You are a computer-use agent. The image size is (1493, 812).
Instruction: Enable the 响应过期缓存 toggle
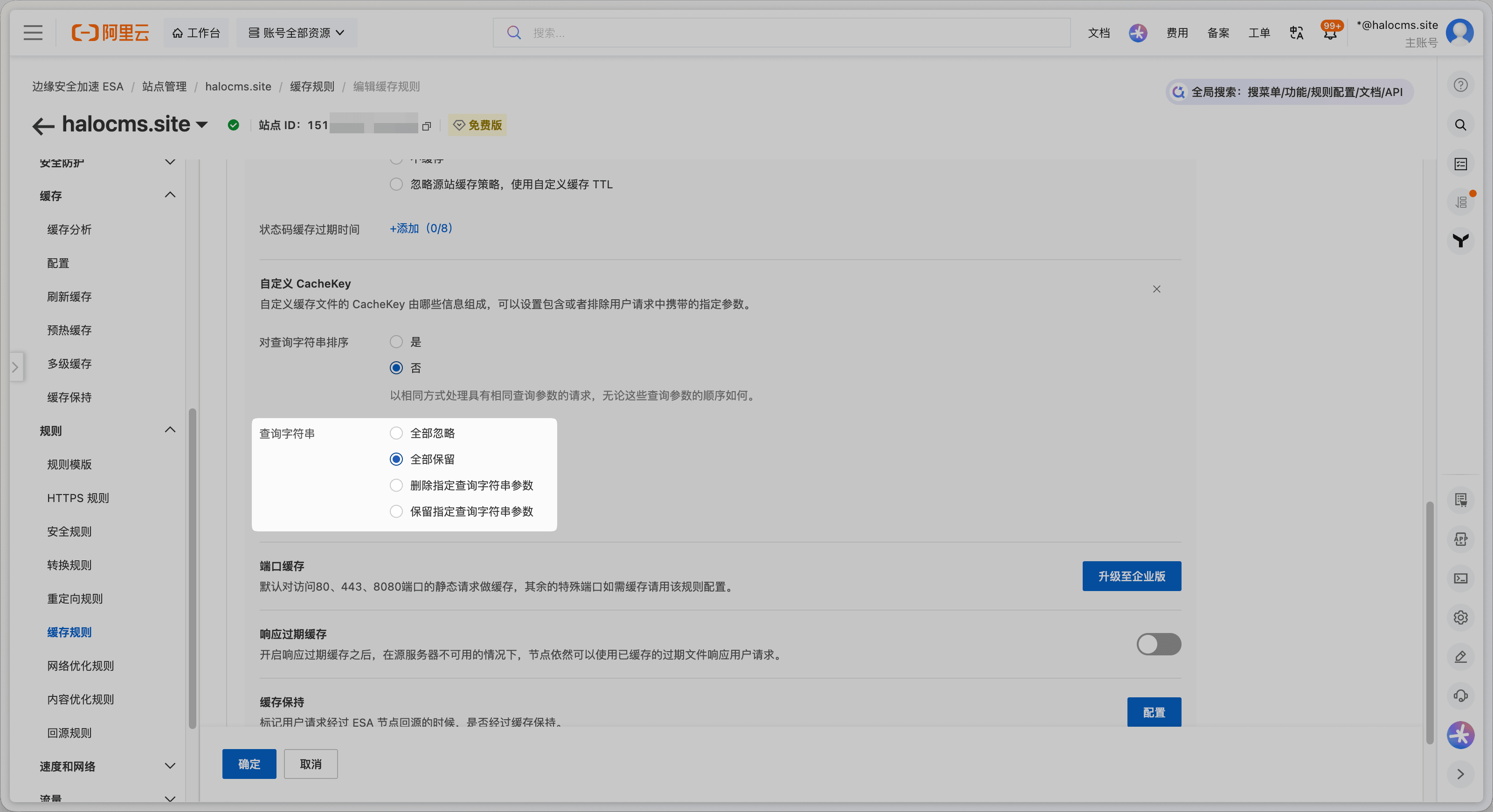tap(1159, 644)
